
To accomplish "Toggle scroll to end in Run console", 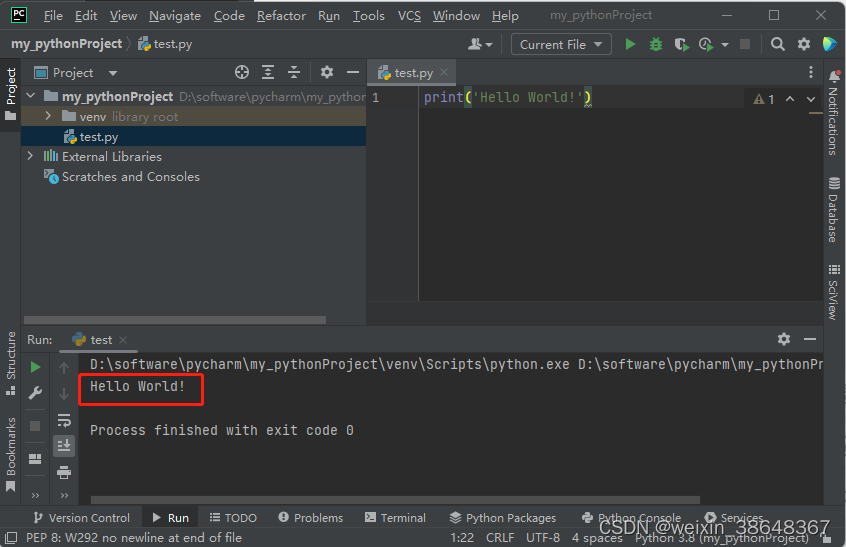I will pos(64,446).
